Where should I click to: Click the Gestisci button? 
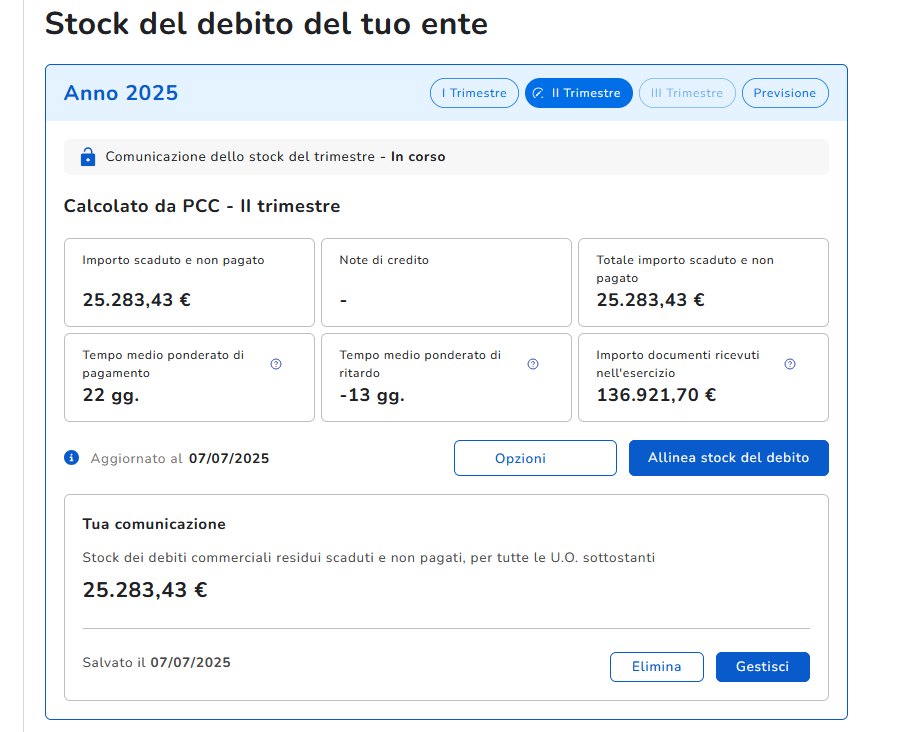[x=762, y=667]
